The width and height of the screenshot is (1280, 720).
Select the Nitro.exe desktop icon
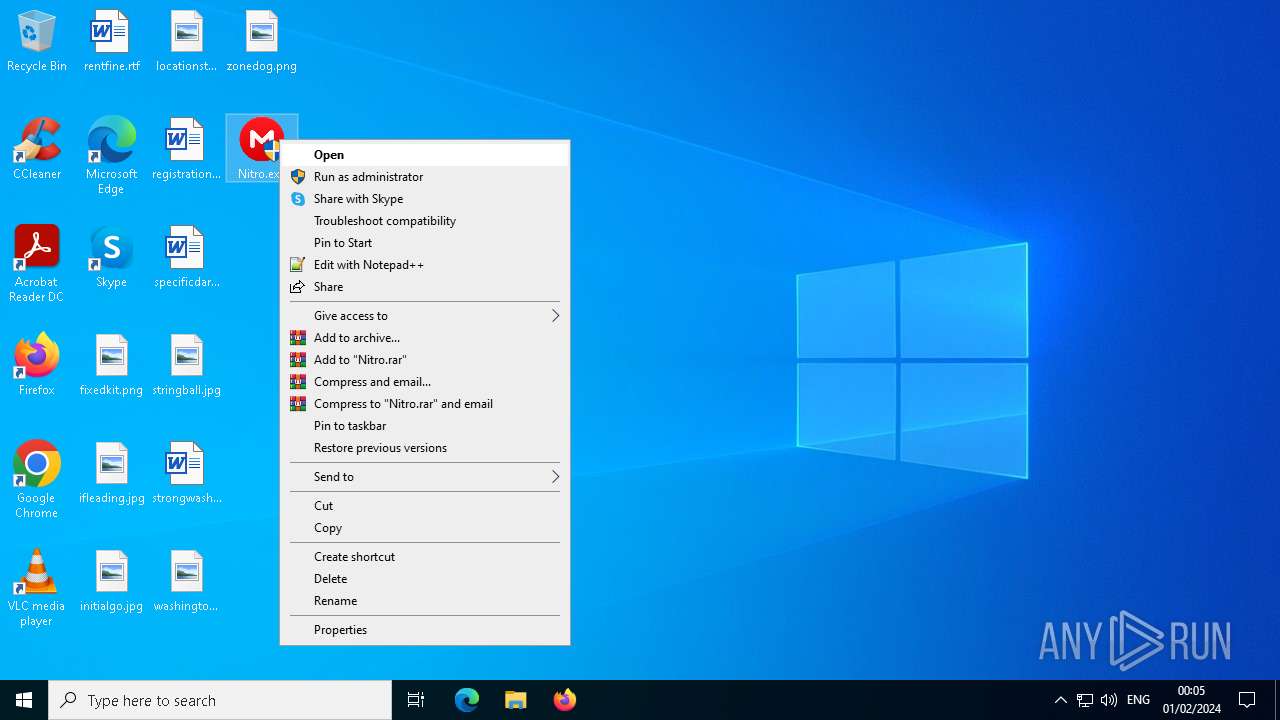(x=261, y=148)
